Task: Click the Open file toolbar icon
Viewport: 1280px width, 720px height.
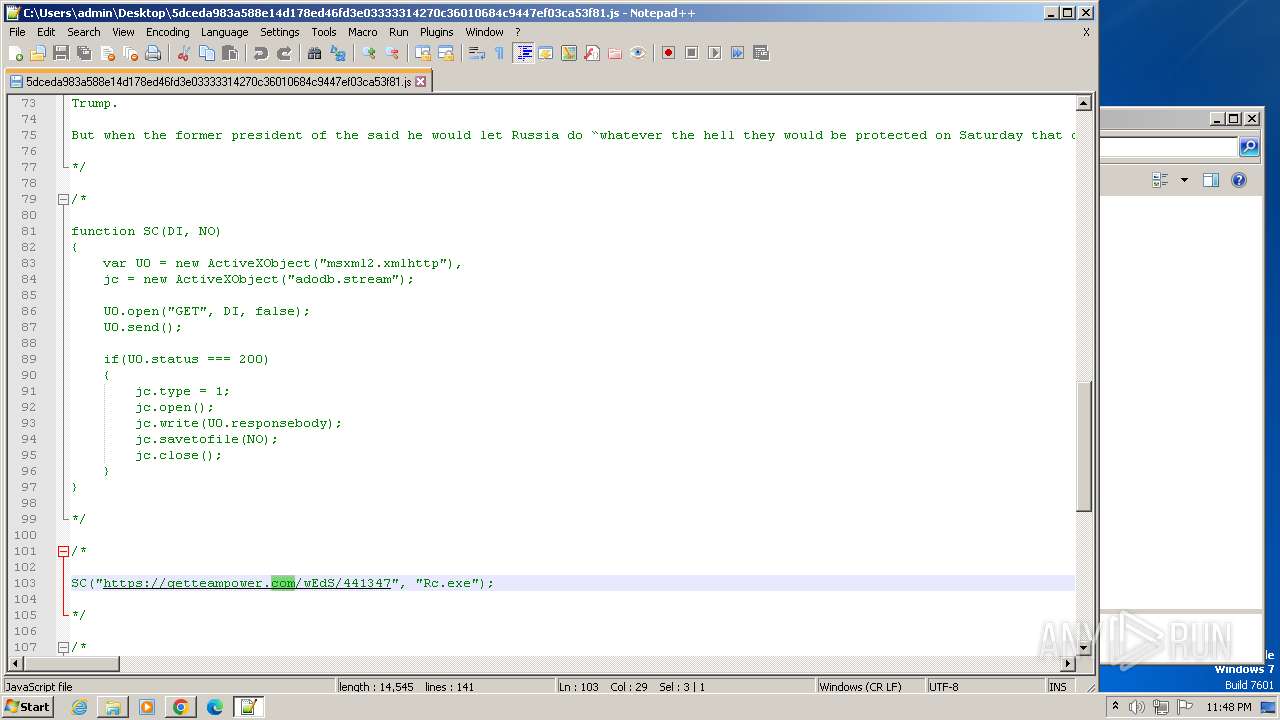Action: (x=38, y=53)
